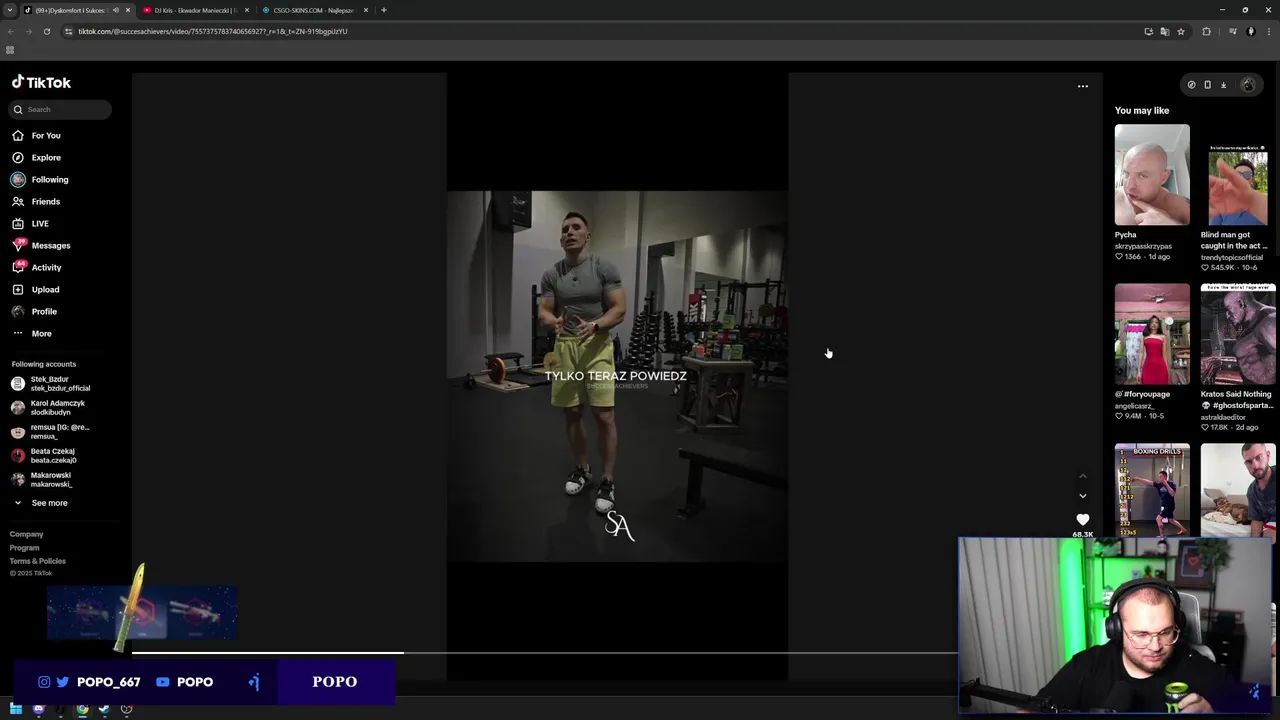Image resolution: width=1280 pixels, height=720 pixels.
Task: Open Discord from the taskbar
Action: tap(38, 709)
